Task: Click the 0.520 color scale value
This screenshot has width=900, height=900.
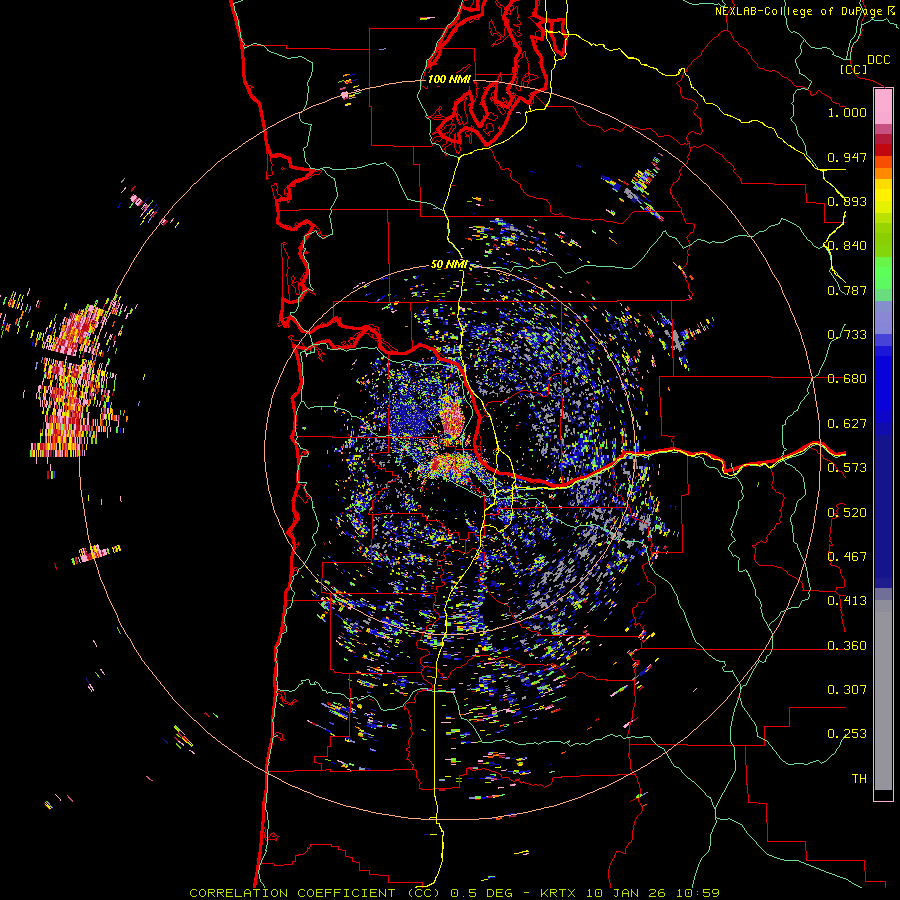Action: click(847, 513)
